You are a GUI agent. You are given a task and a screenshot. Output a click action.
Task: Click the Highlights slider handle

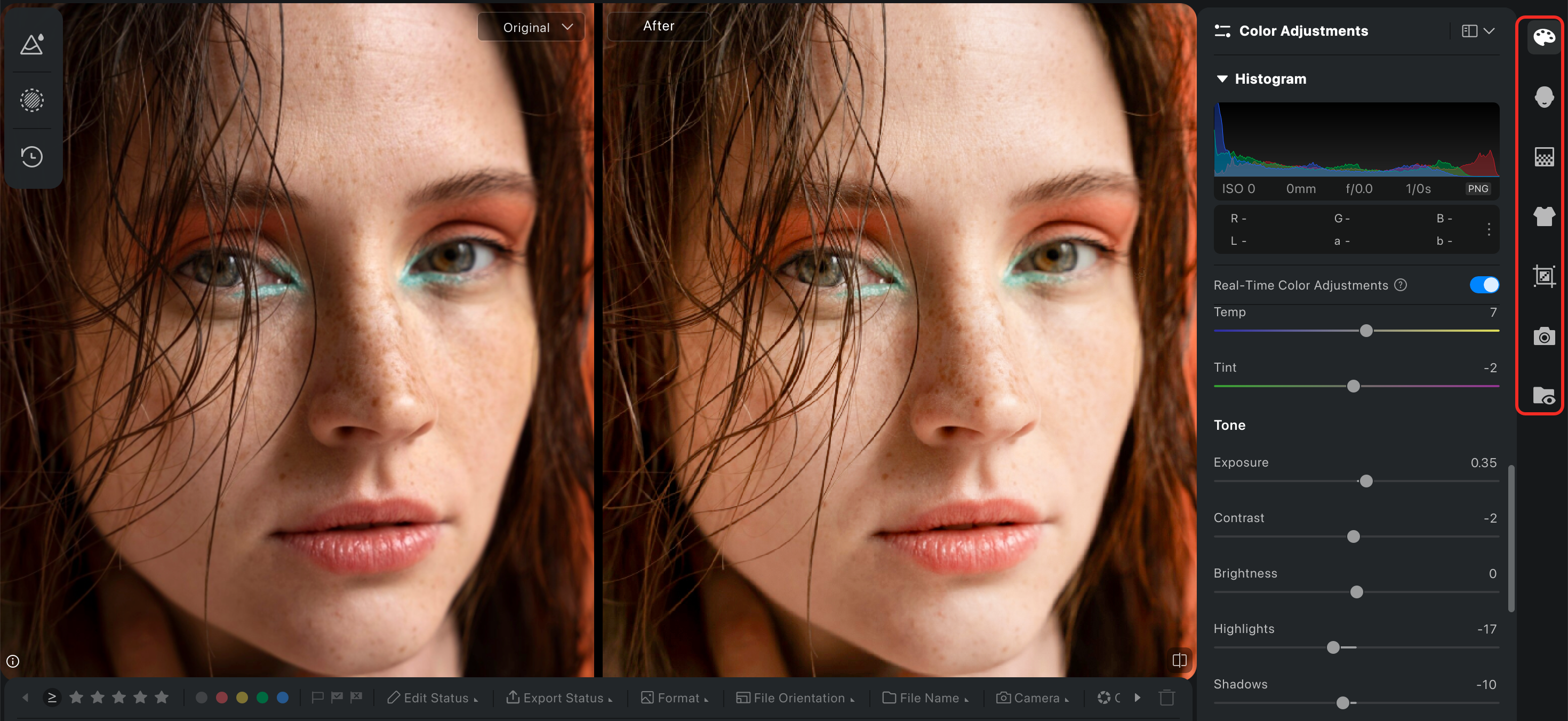1333,647
